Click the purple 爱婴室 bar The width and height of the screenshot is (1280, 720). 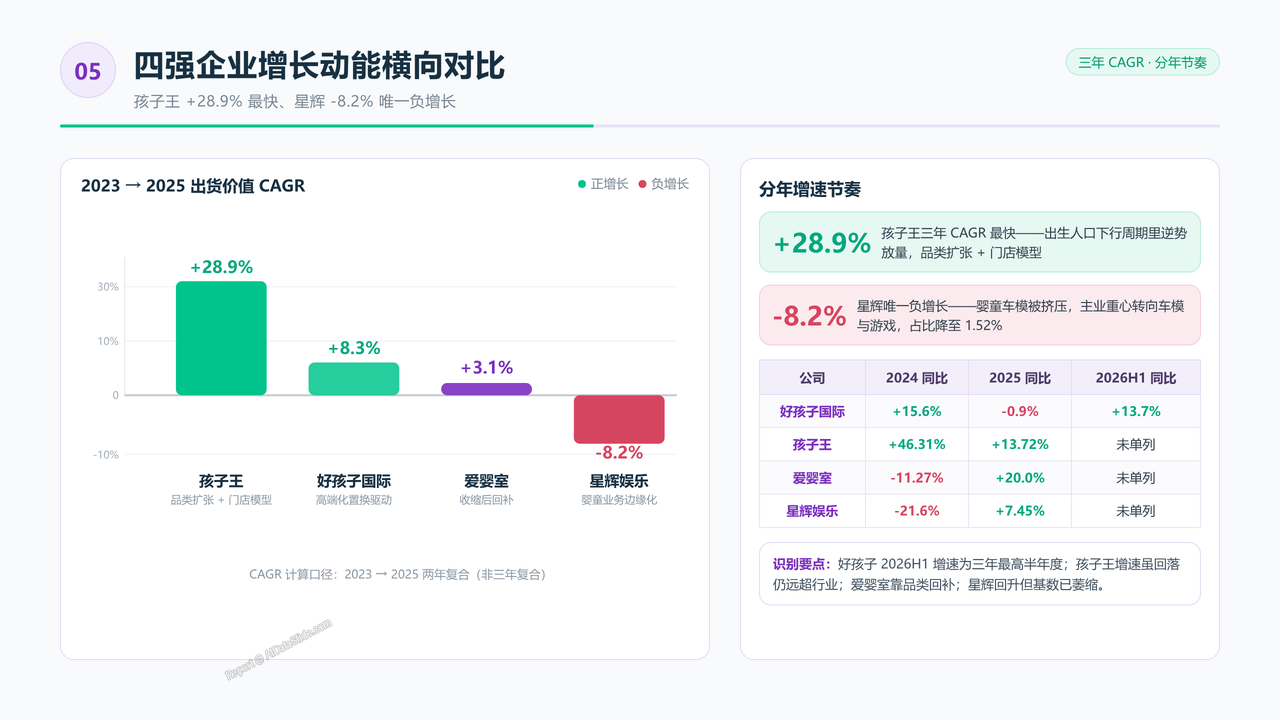[486, 389]
